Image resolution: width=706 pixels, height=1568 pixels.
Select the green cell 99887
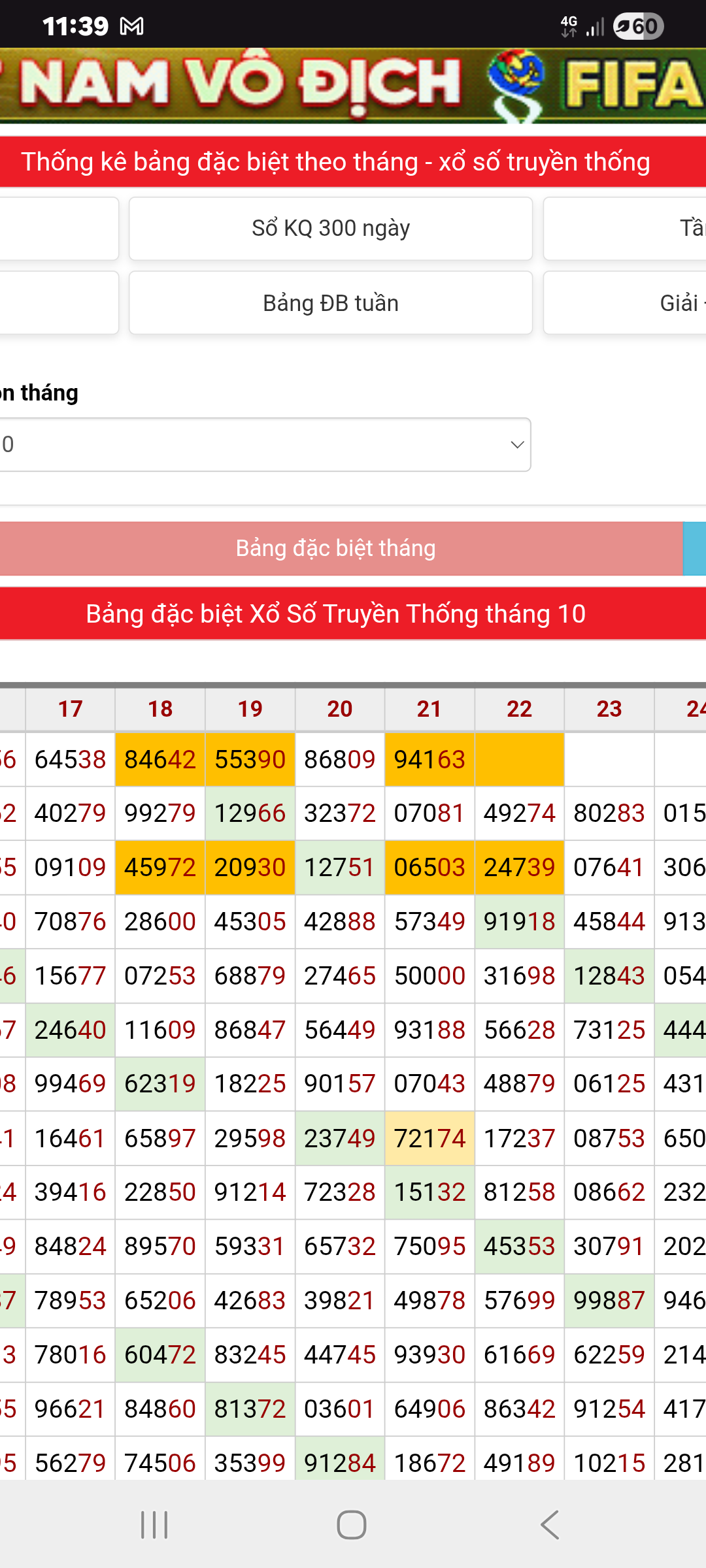click(x=609, y=1301)
